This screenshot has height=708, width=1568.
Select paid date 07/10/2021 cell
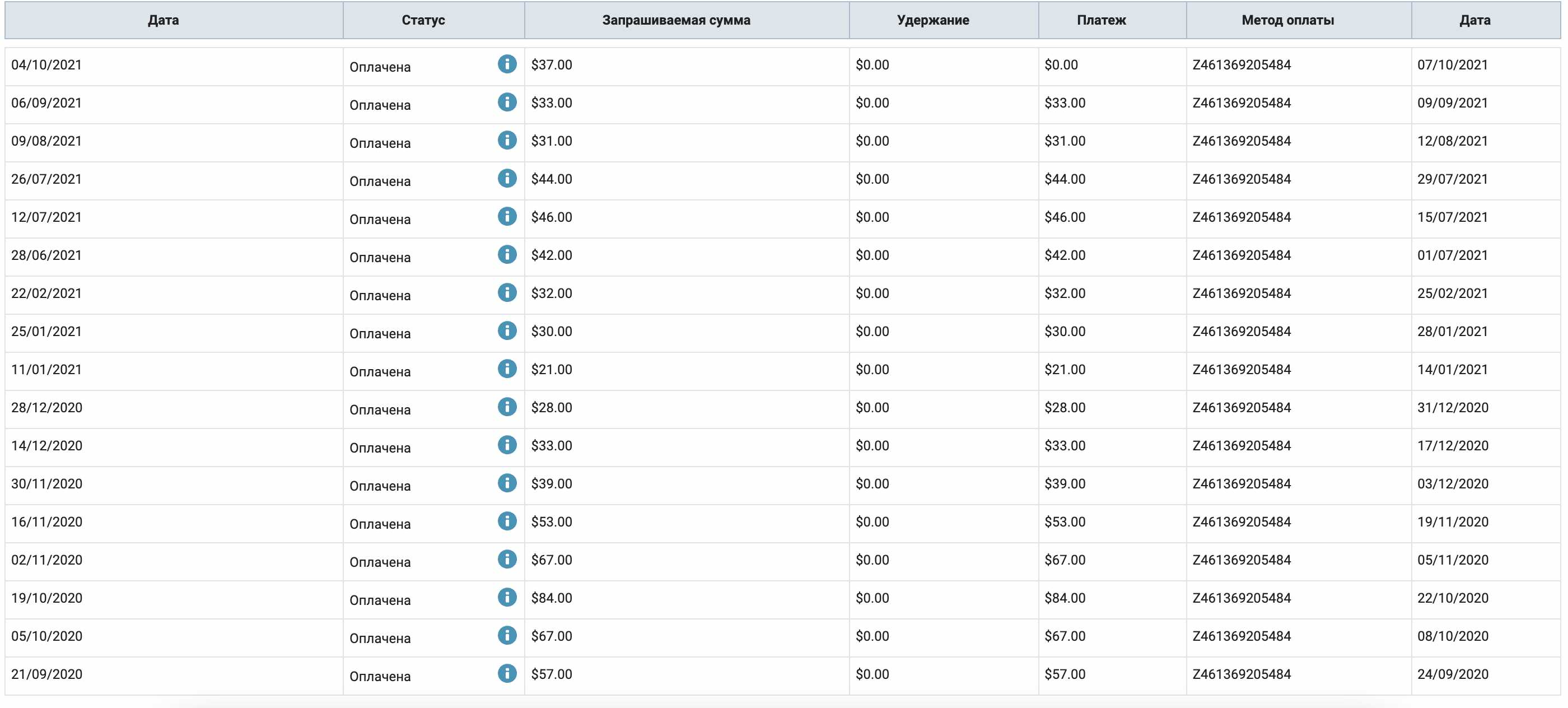click(1486, 66)
